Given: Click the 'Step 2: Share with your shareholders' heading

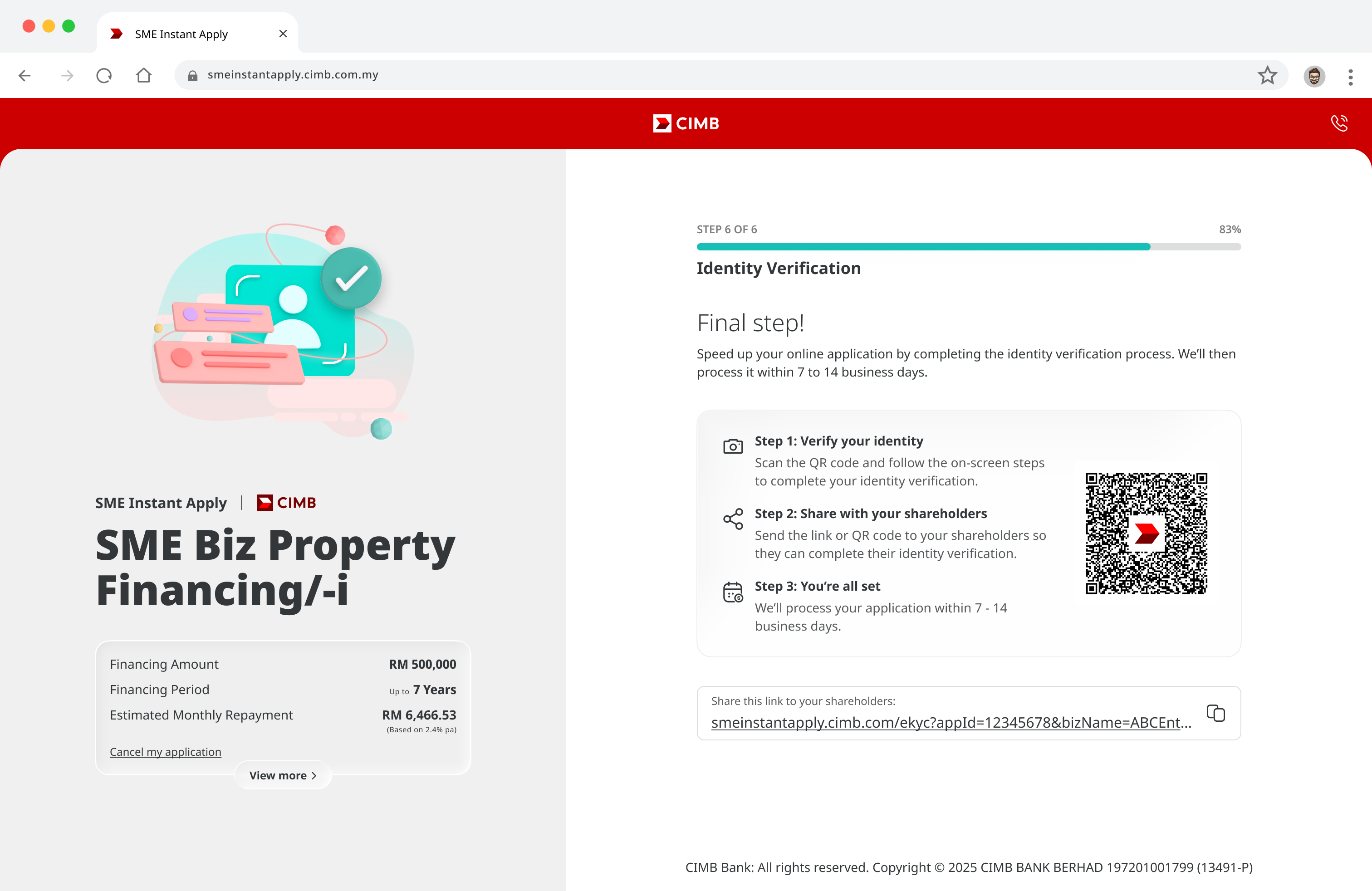Looking at the screenshot, I should [x=871, y=514].
